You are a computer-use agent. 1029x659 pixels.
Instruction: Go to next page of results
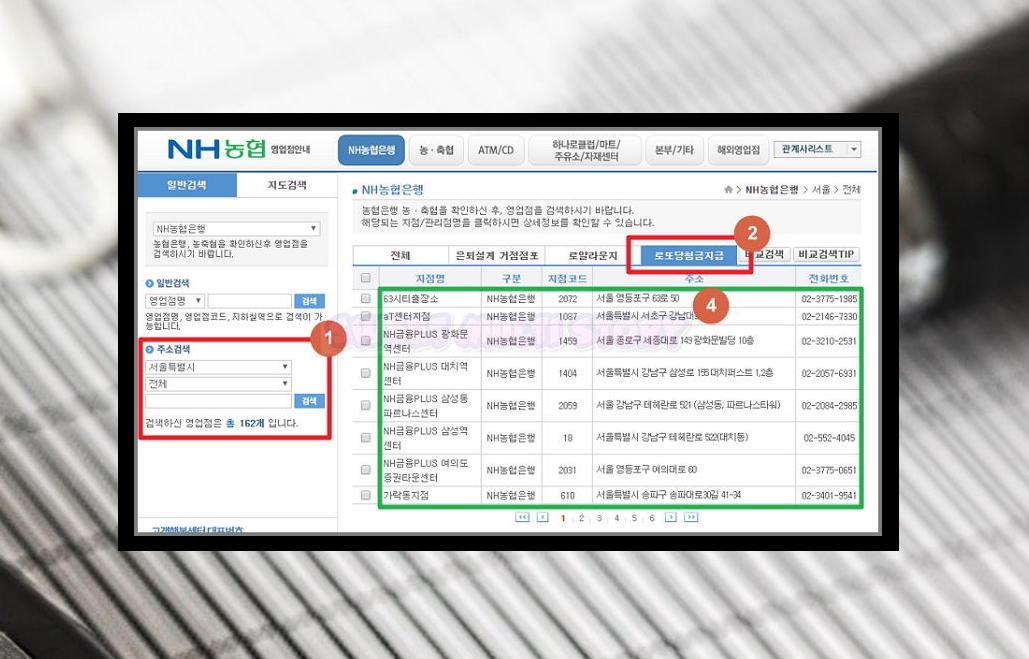[670, 517]
